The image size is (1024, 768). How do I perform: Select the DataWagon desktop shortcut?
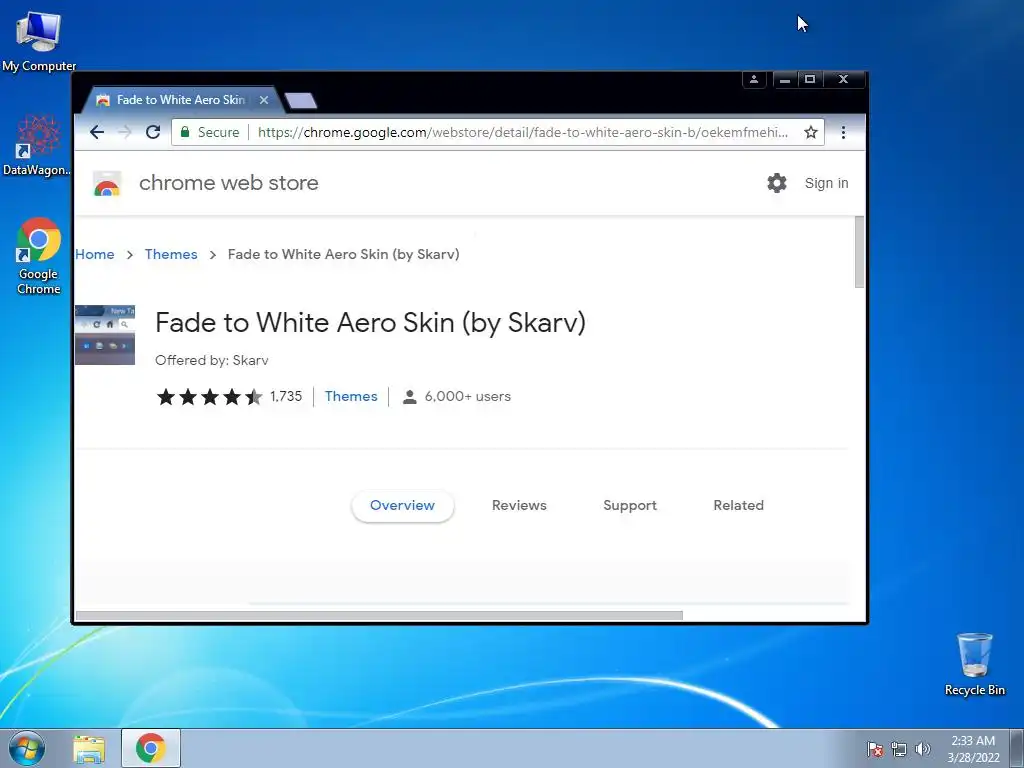[x=37, y=146]
